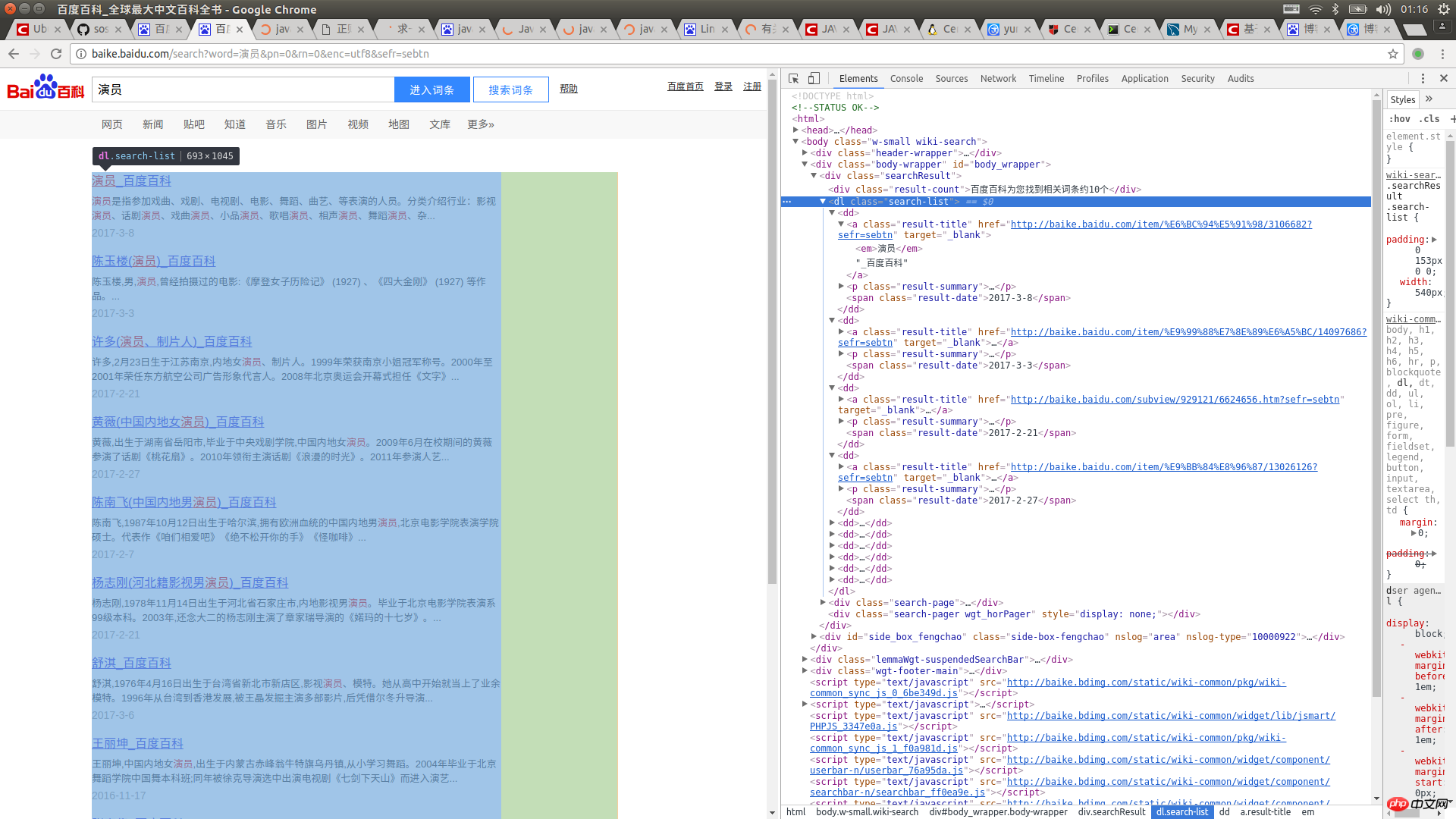Open the Console panel tab
This screenshot has width=1456, height=819.
coord(905,78)
